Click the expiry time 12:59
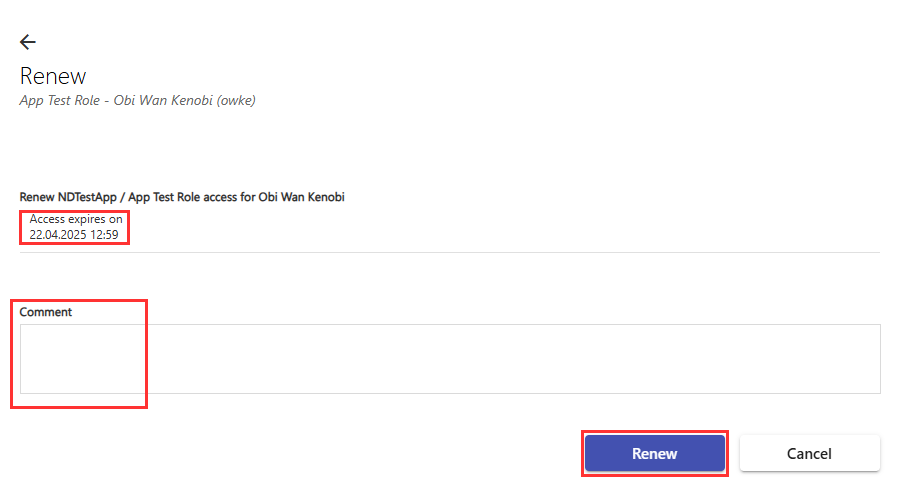Screen dimensions: 900x500 105,235
